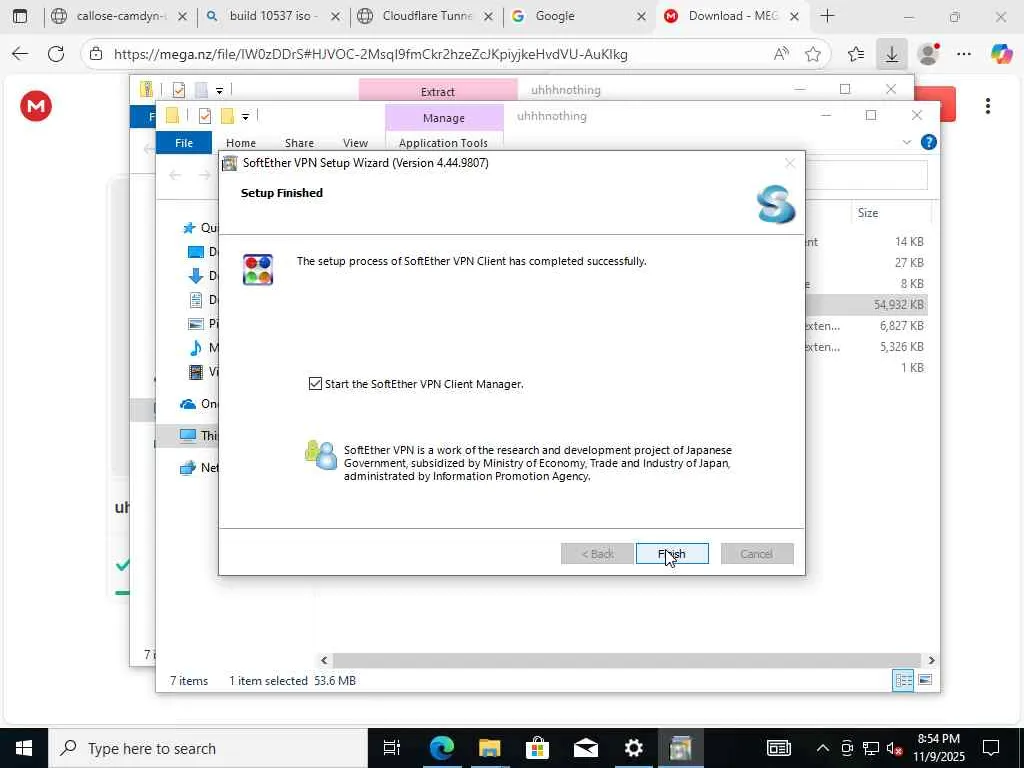Open browser Settings and more ellipsis
Screen dimensions: 1024x768
coord(964,54)
